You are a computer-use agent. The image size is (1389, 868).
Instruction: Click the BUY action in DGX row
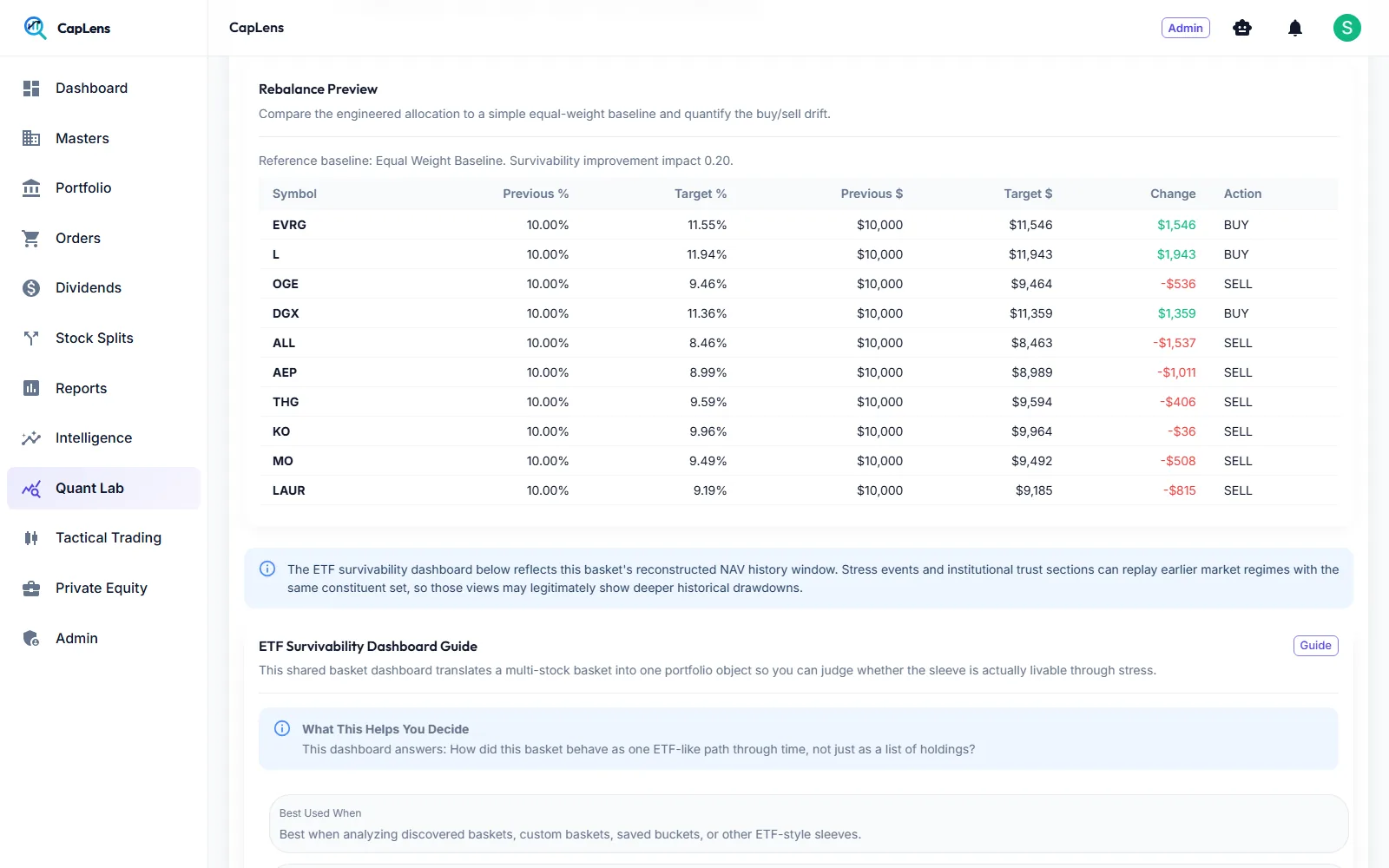(1236, 313)
